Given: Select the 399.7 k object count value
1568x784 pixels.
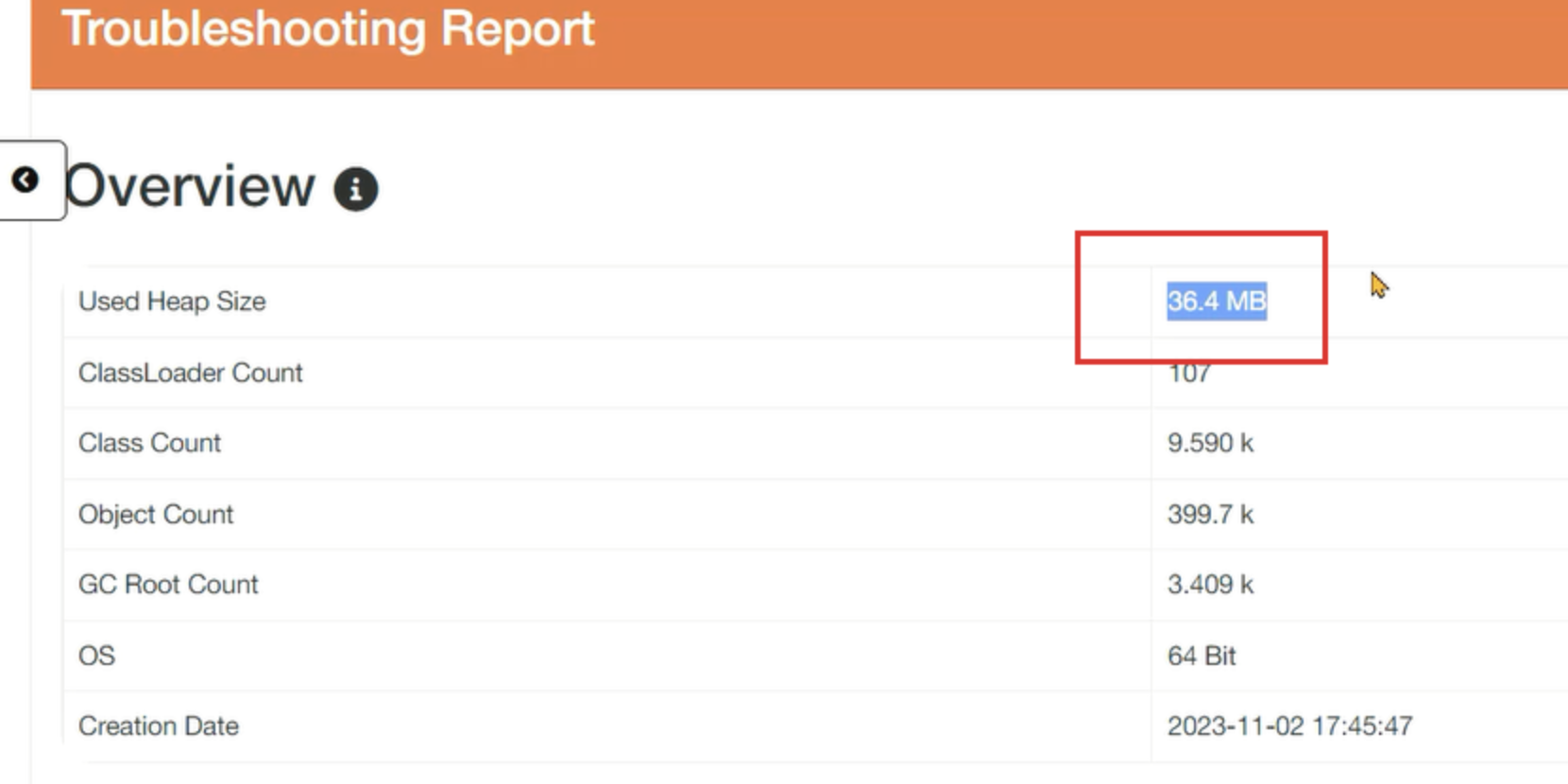Looking at the screenshot, I should tap(1210, 514).
